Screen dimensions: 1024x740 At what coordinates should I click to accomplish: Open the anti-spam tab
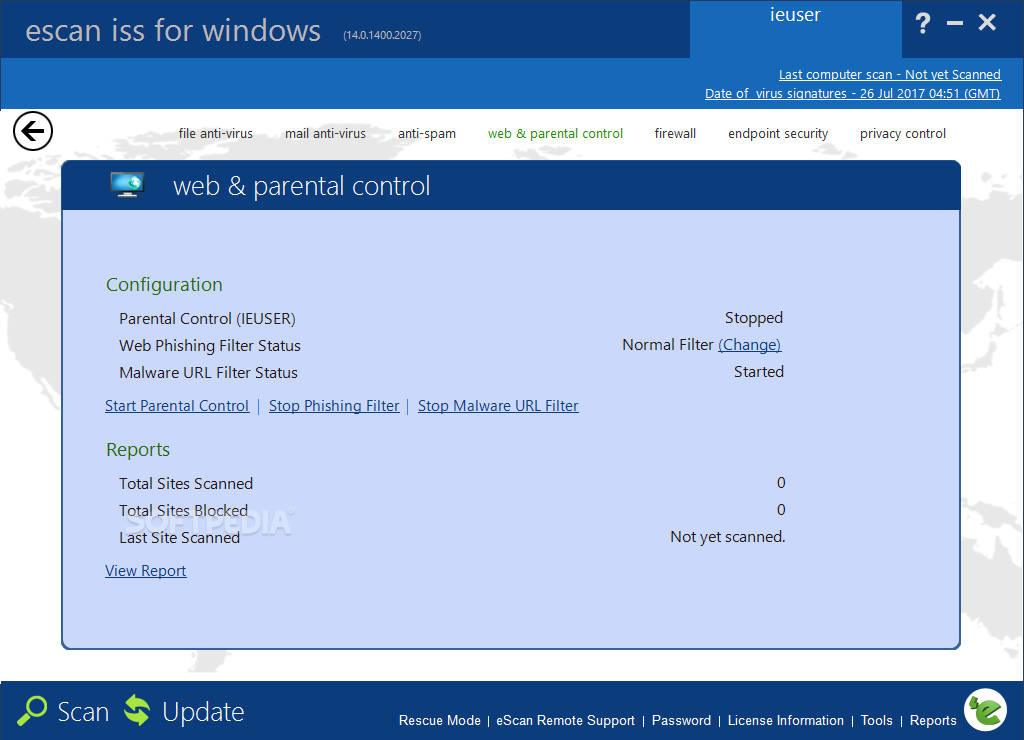427,133
